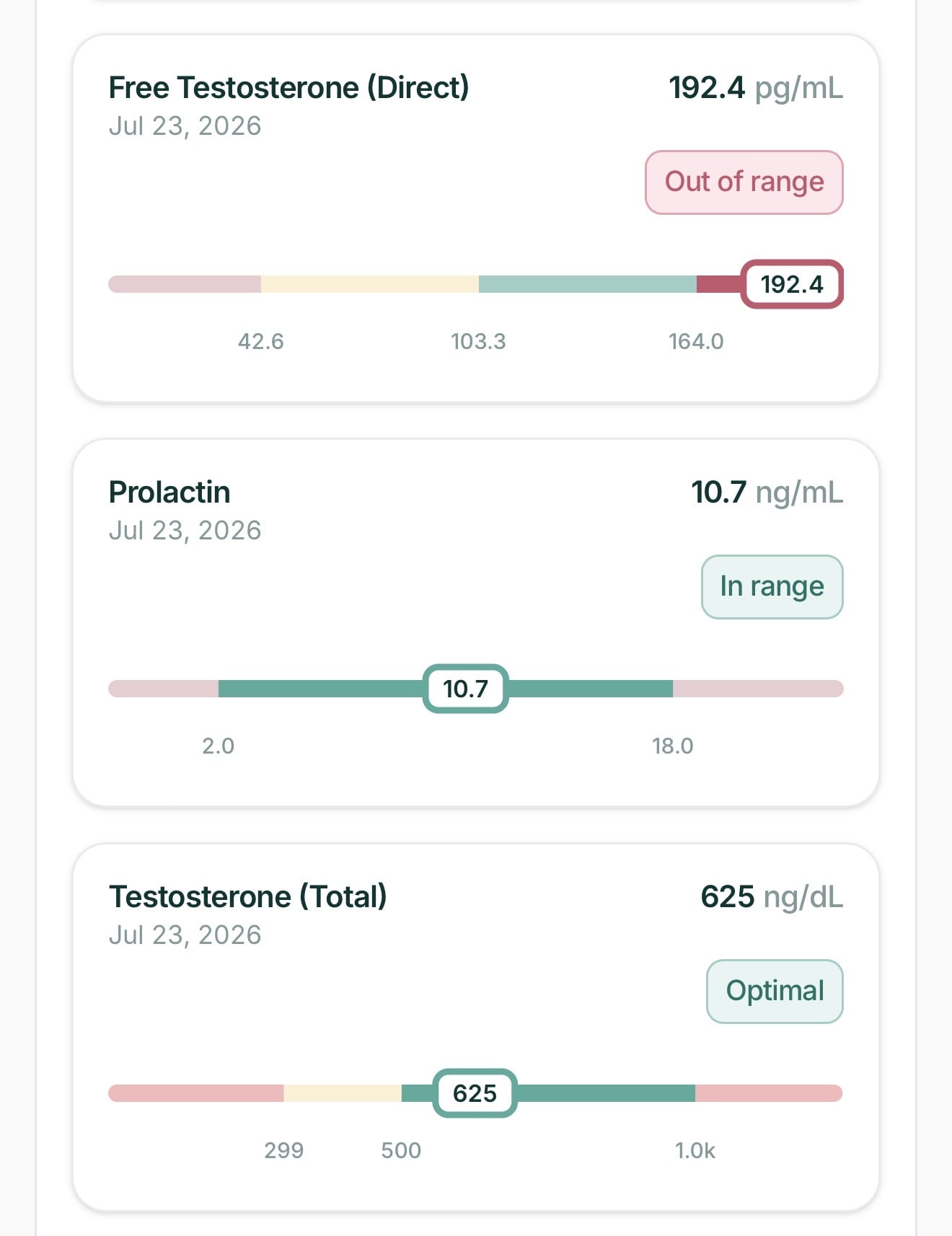Click the Jul 23, 2026 date under Prolactin
The height and width of the screenshot is (1236, 952).
[185, 531]
